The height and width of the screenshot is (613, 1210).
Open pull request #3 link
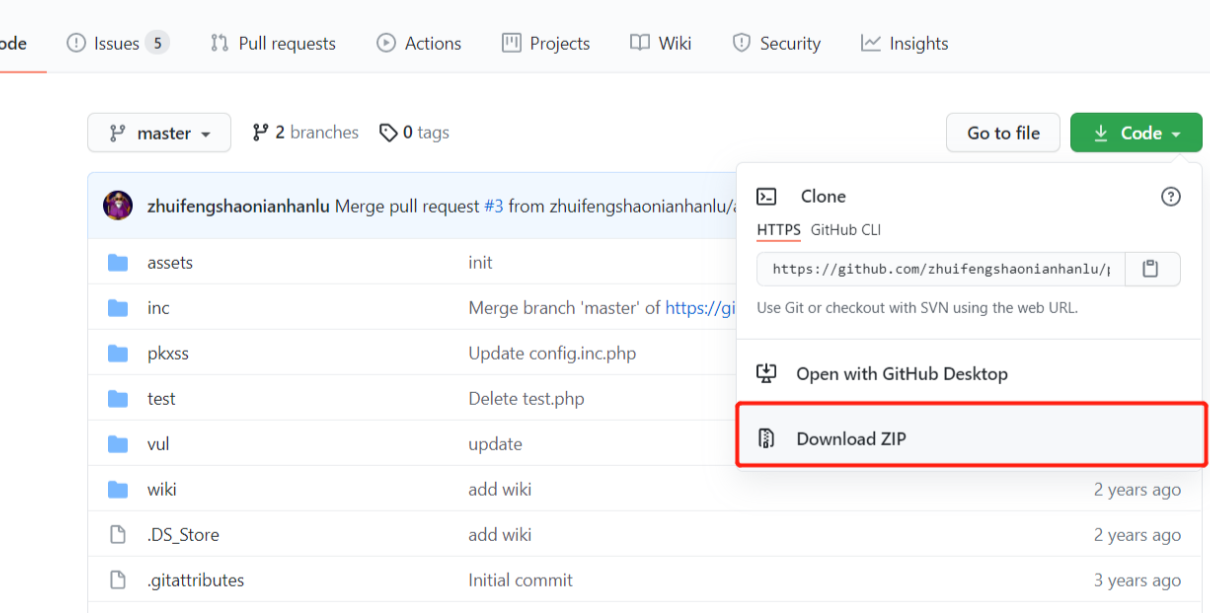coord(494,207)
